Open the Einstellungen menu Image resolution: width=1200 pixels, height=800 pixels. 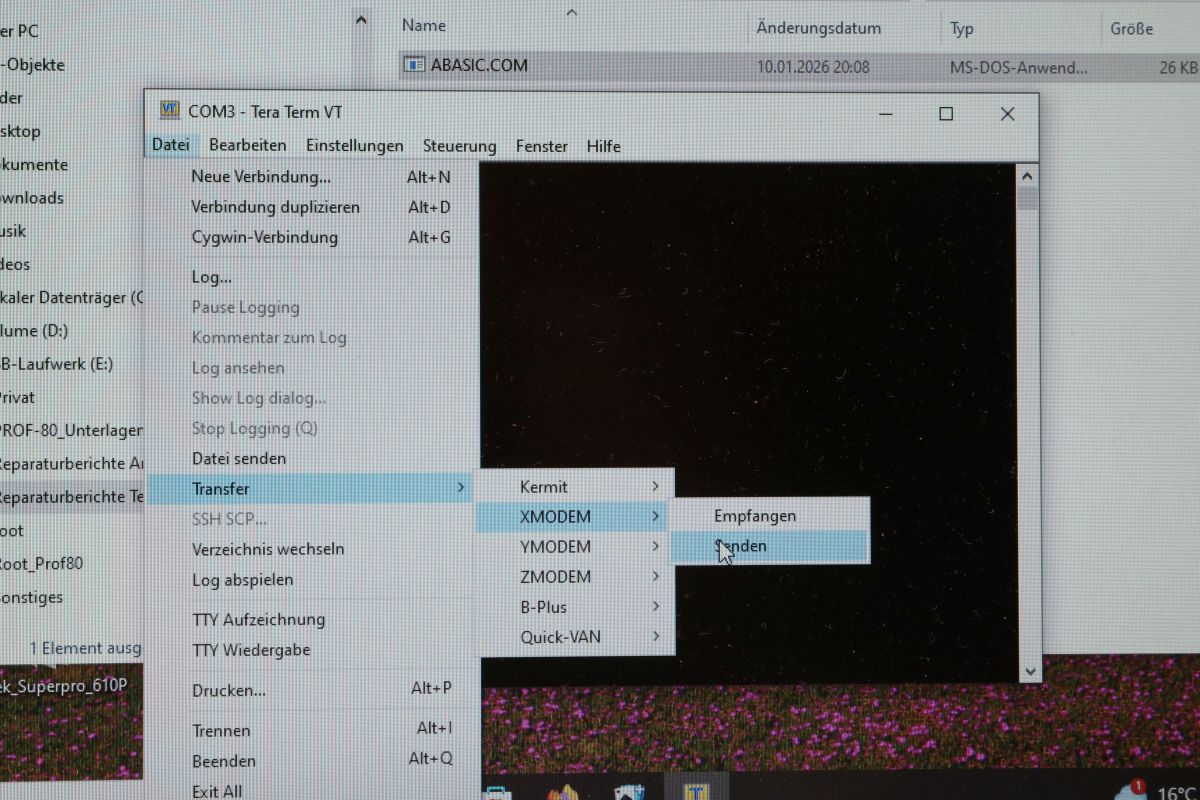(354, 146)
